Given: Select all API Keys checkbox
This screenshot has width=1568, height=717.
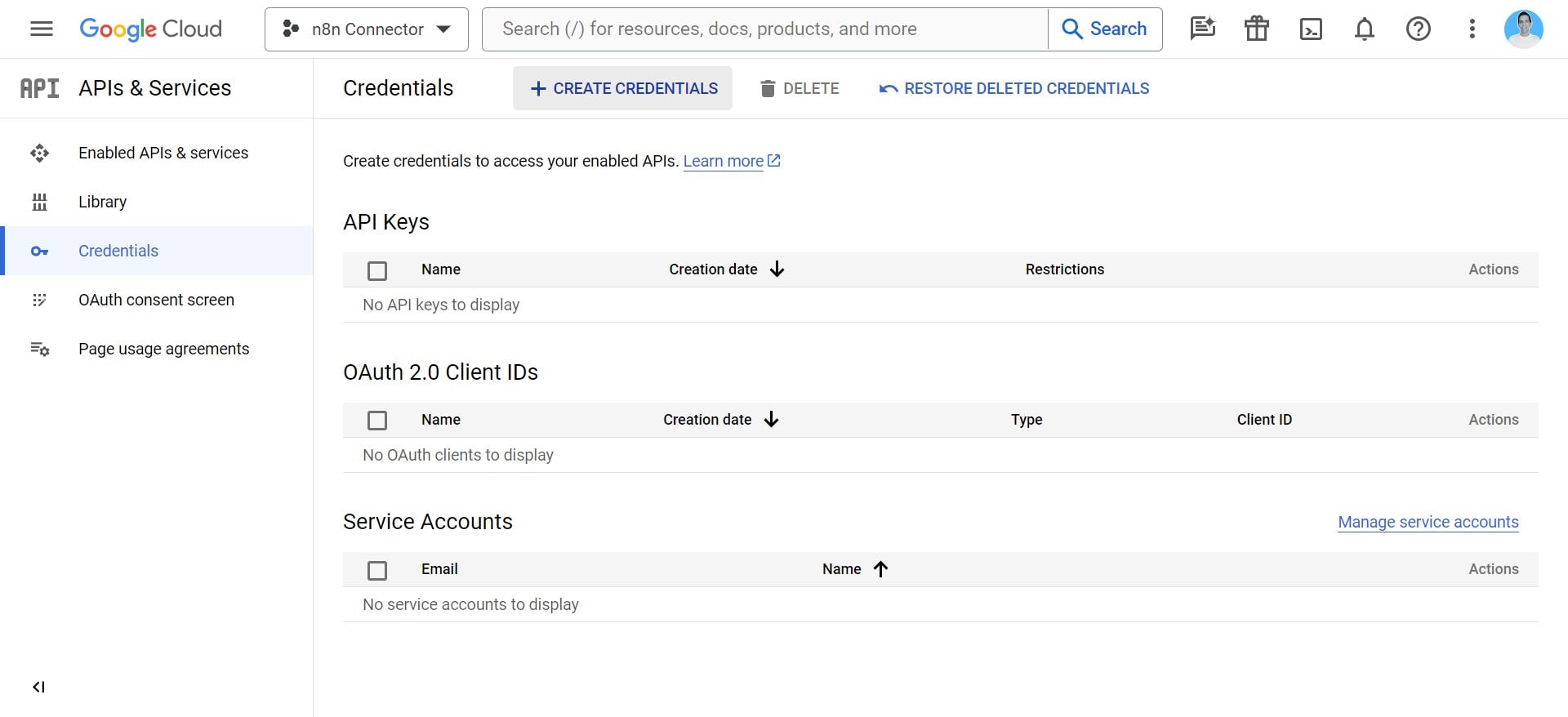Looking at the screenshot, I should click(377, 270).
